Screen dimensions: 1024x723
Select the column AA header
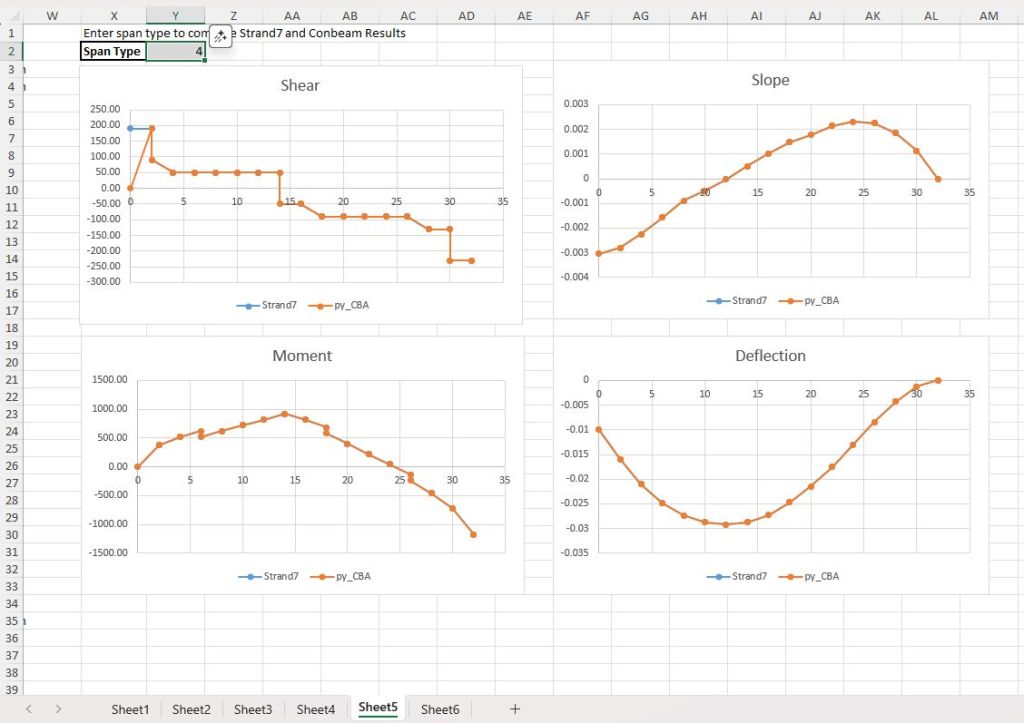(292, 15)
